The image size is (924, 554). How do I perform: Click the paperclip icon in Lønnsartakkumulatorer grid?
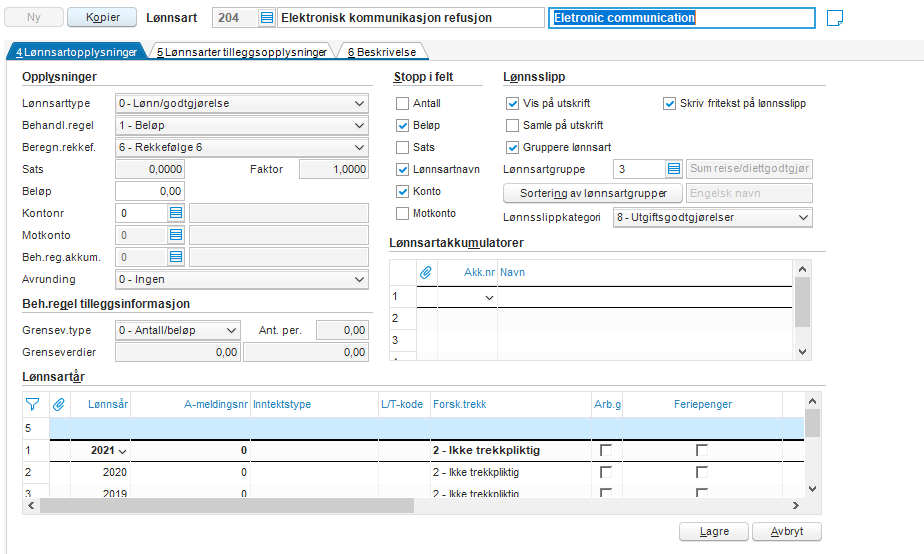pos(425,271)
